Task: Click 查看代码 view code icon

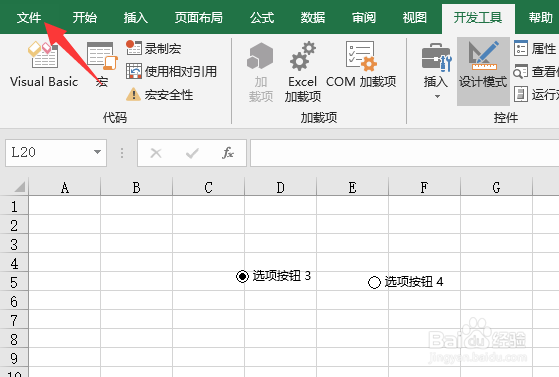Action: 520,72
